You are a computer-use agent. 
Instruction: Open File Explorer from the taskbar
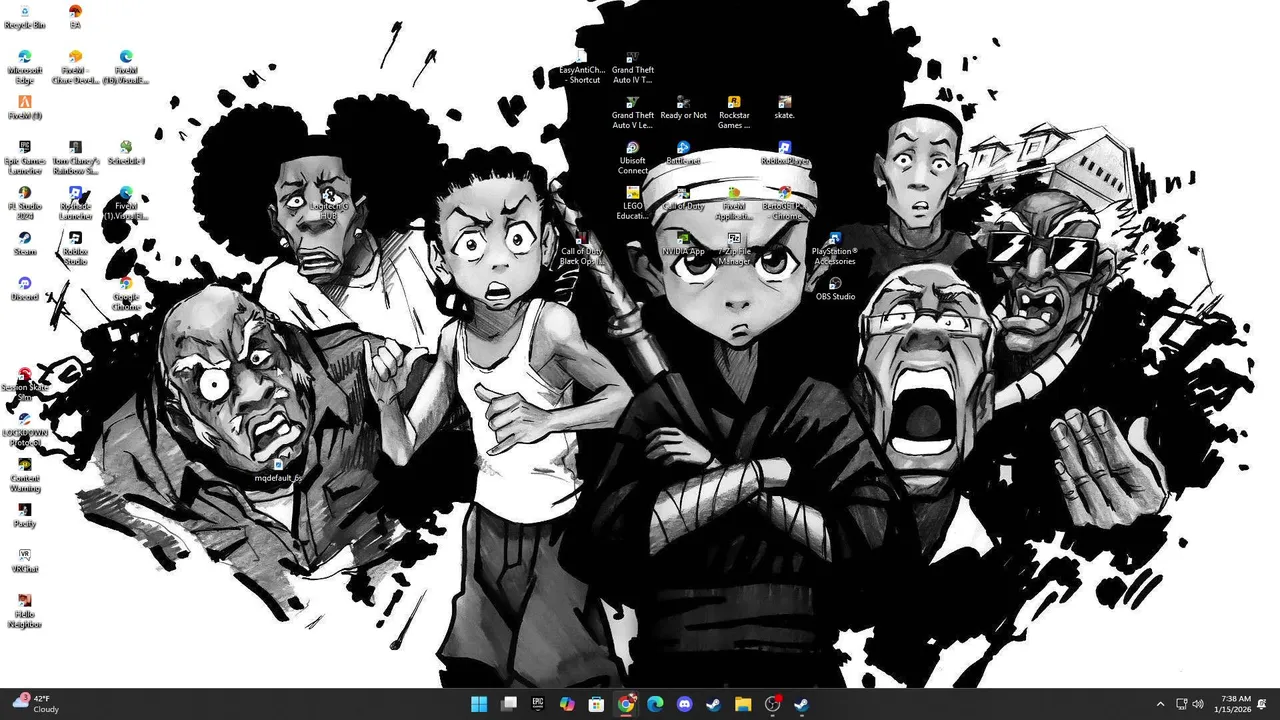coord(743,704)
